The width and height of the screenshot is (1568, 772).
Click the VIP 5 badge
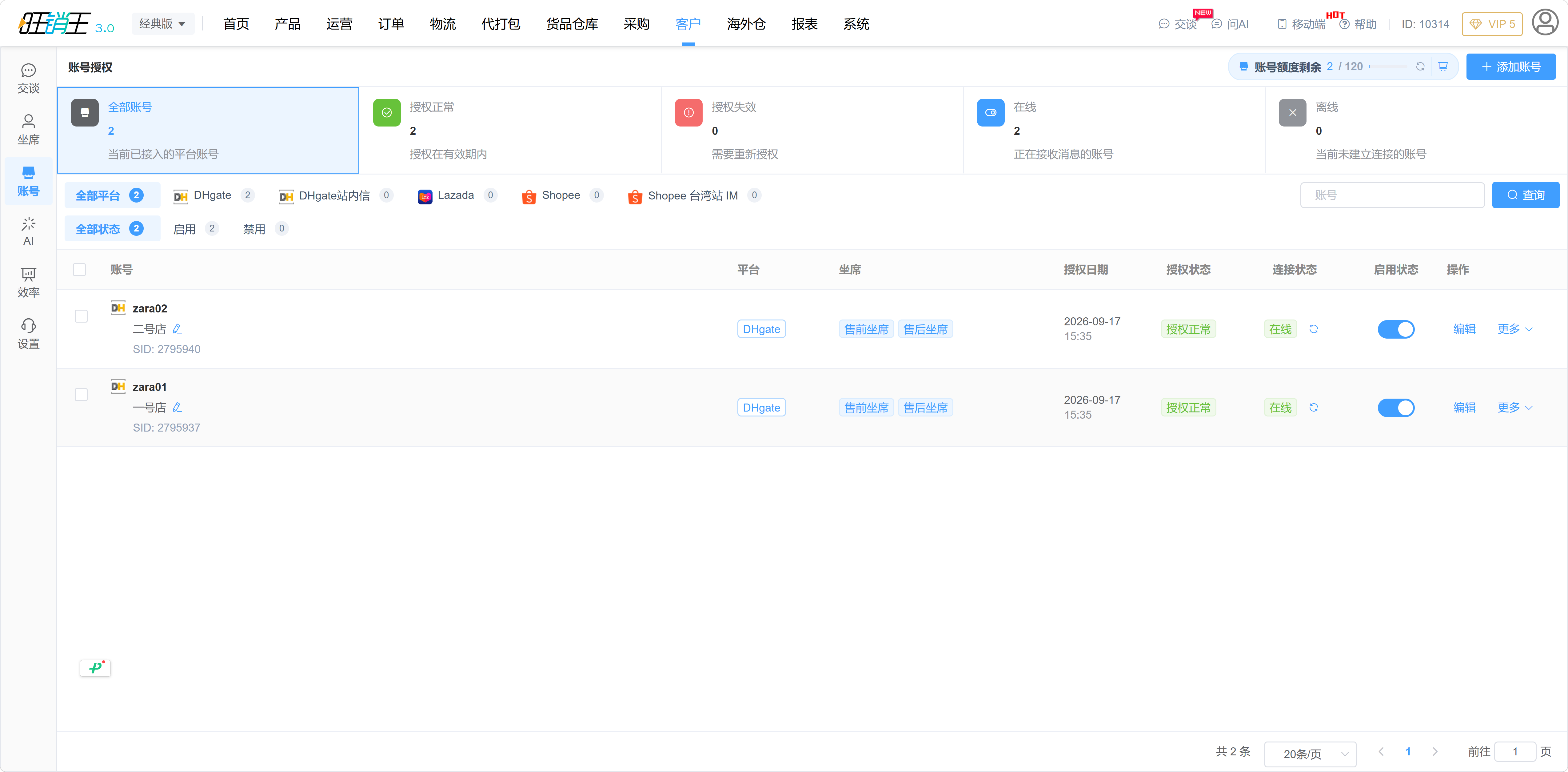coord(1492,24)
